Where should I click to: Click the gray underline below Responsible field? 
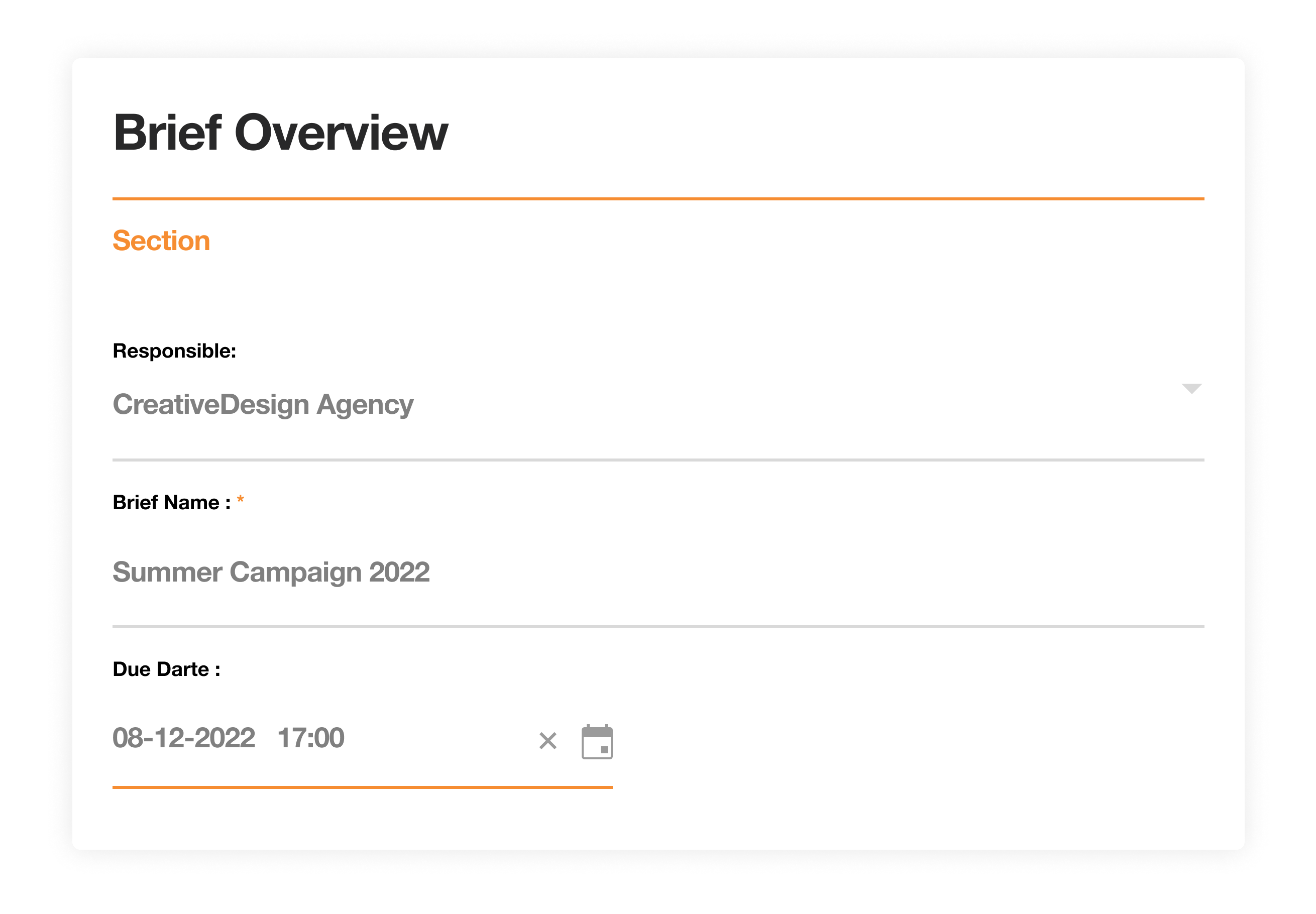(658, 460)
